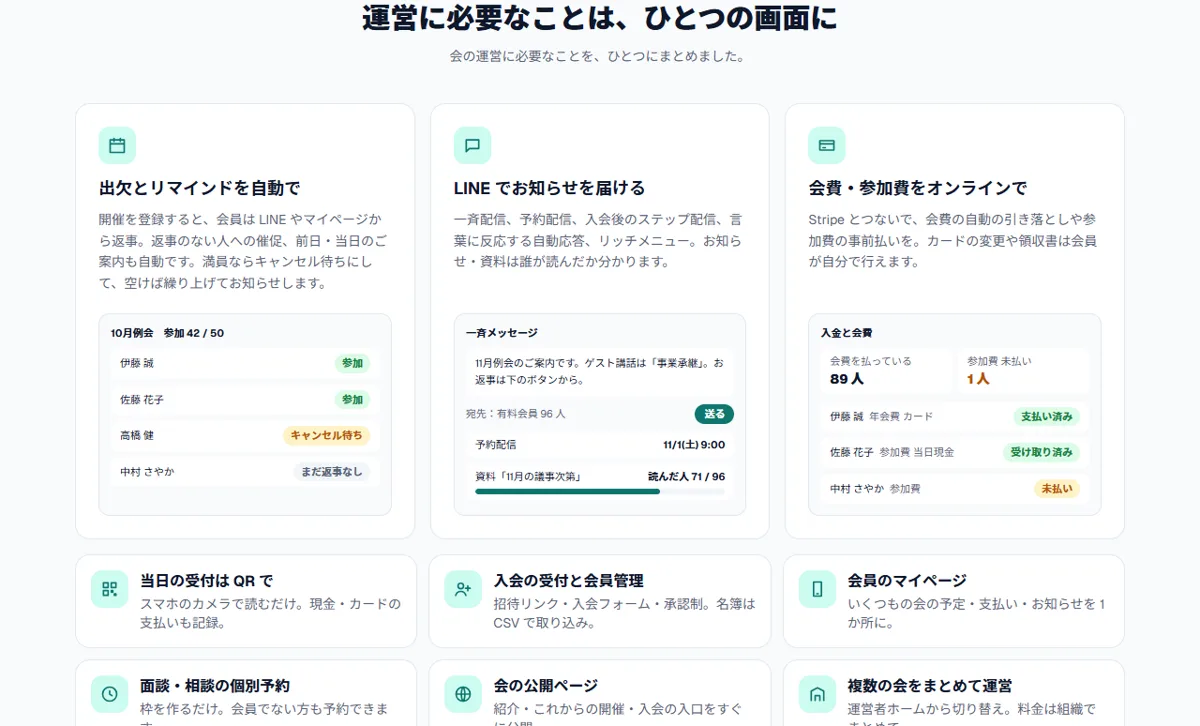Click the 佐藤 花子 参加費 当日現金 row text
Screen dimensions: 1200x726
coord(892,452)
